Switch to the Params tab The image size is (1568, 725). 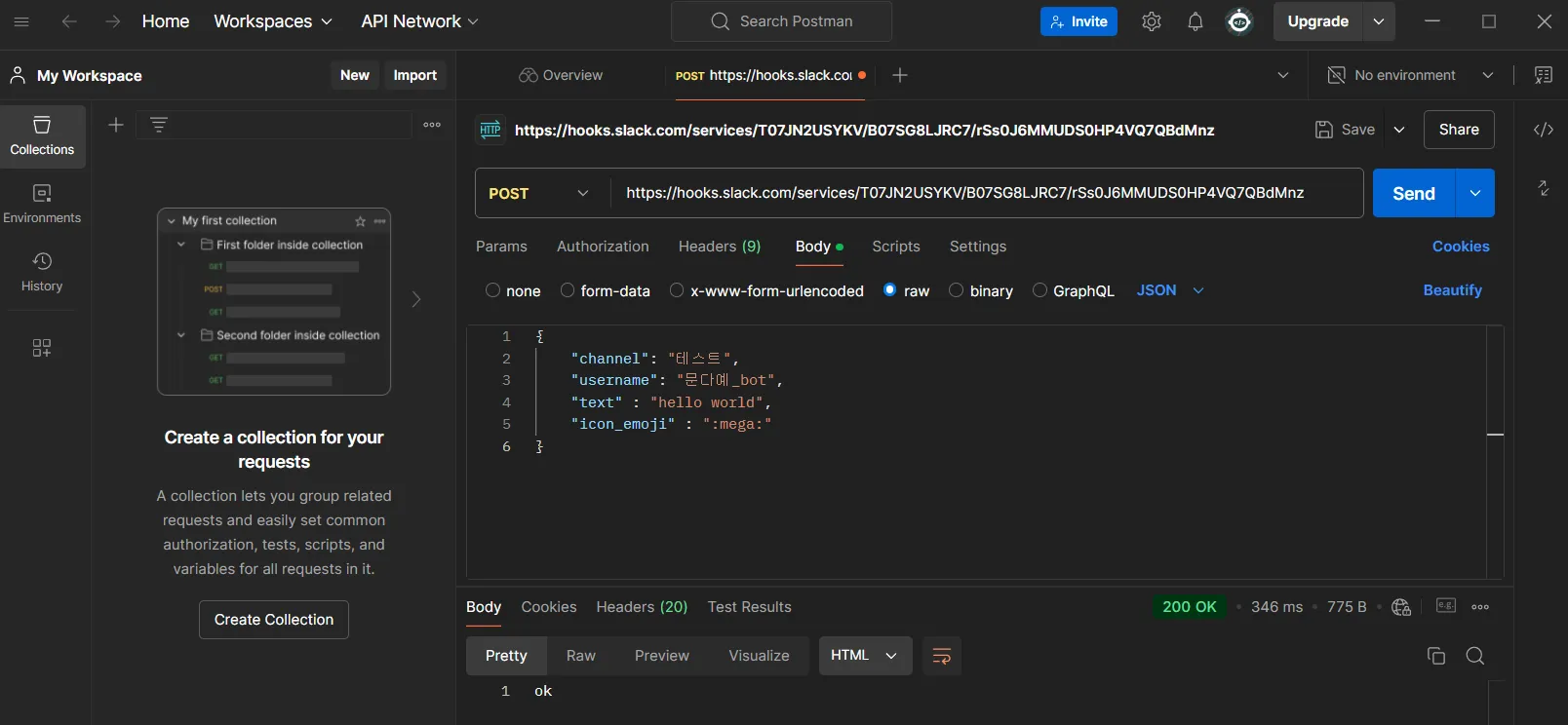[x=501, y=247]
